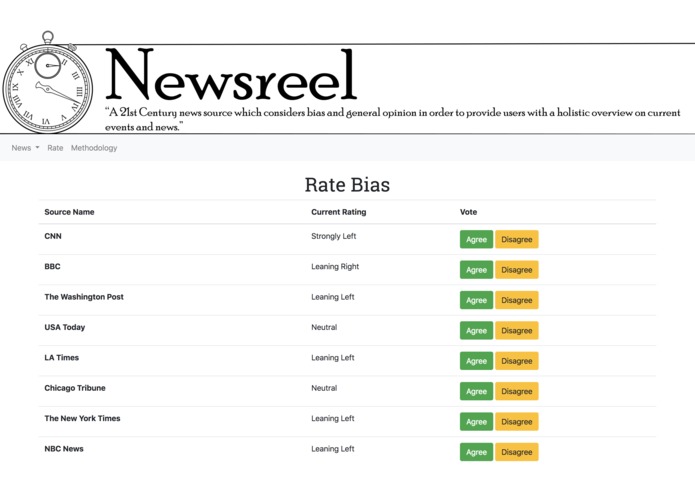This screenshot has width=695, height=494.
Task: Select the Source Name column header
Action: click(x=69, y=212)
